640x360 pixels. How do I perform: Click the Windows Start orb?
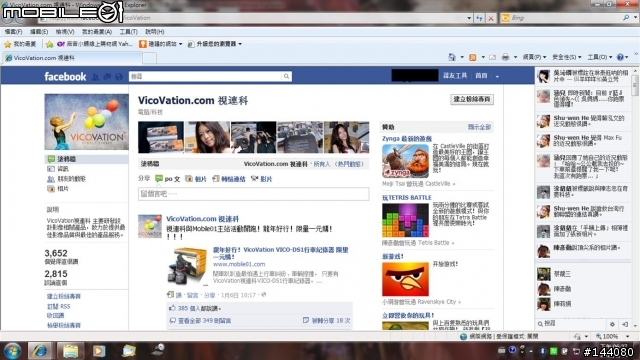tap(12, 351)
